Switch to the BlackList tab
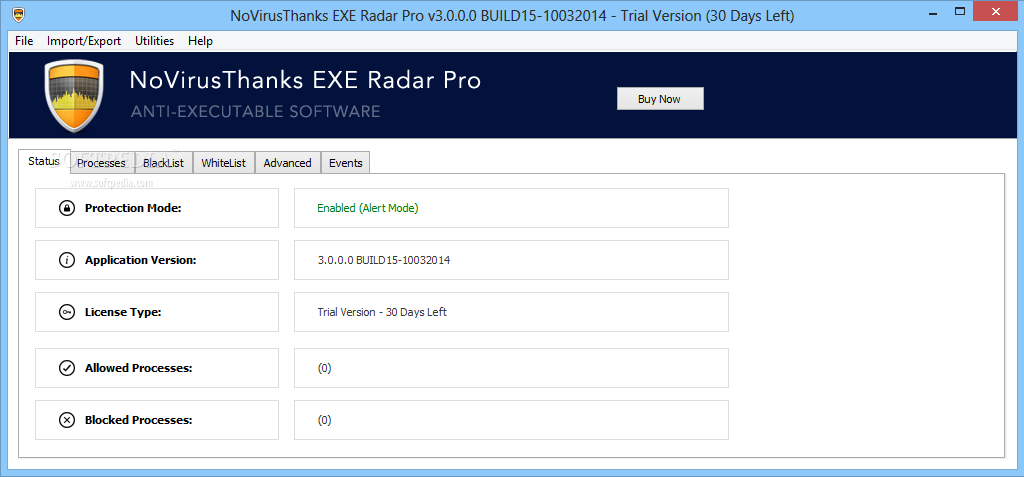Viewport: 1024px width, 477px height. [164, 163]
